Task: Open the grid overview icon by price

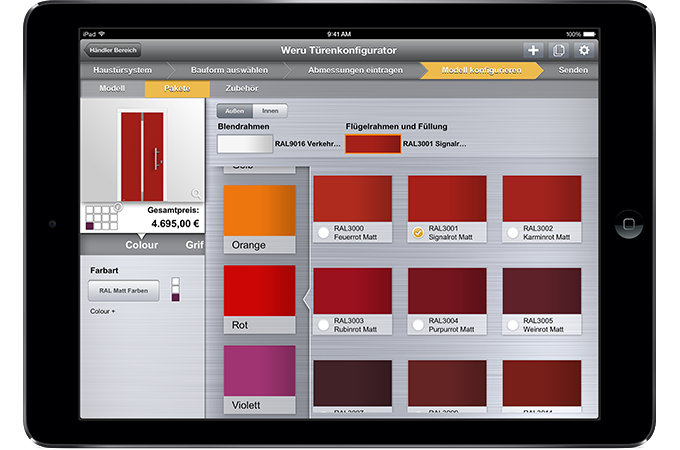Action: [x=102, y=218]
